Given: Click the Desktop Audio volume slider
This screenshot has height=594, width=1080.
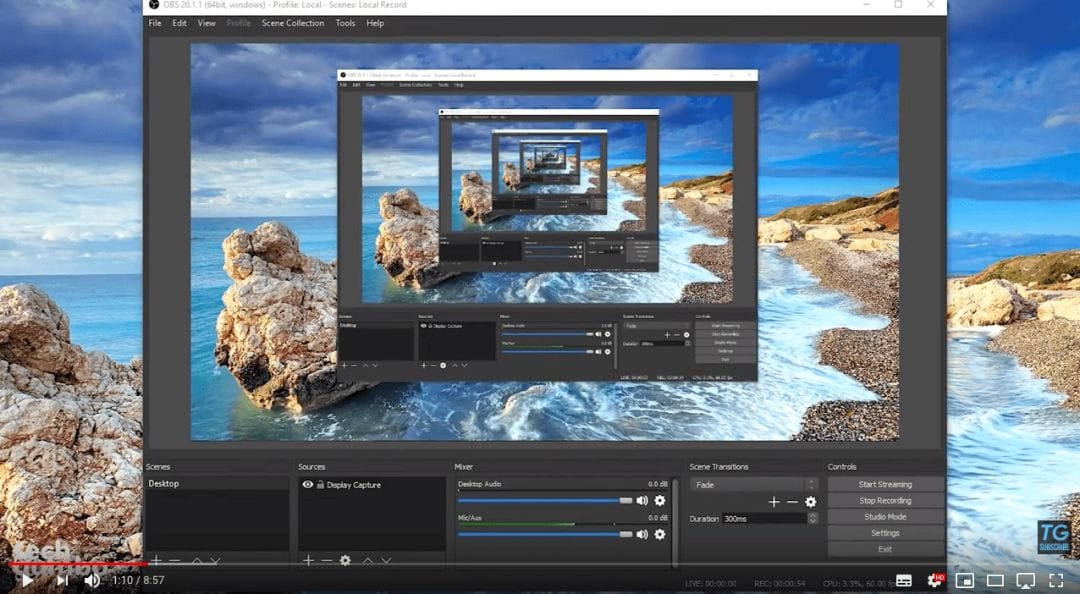Looking at the screenshot, I should pos(545,501).
